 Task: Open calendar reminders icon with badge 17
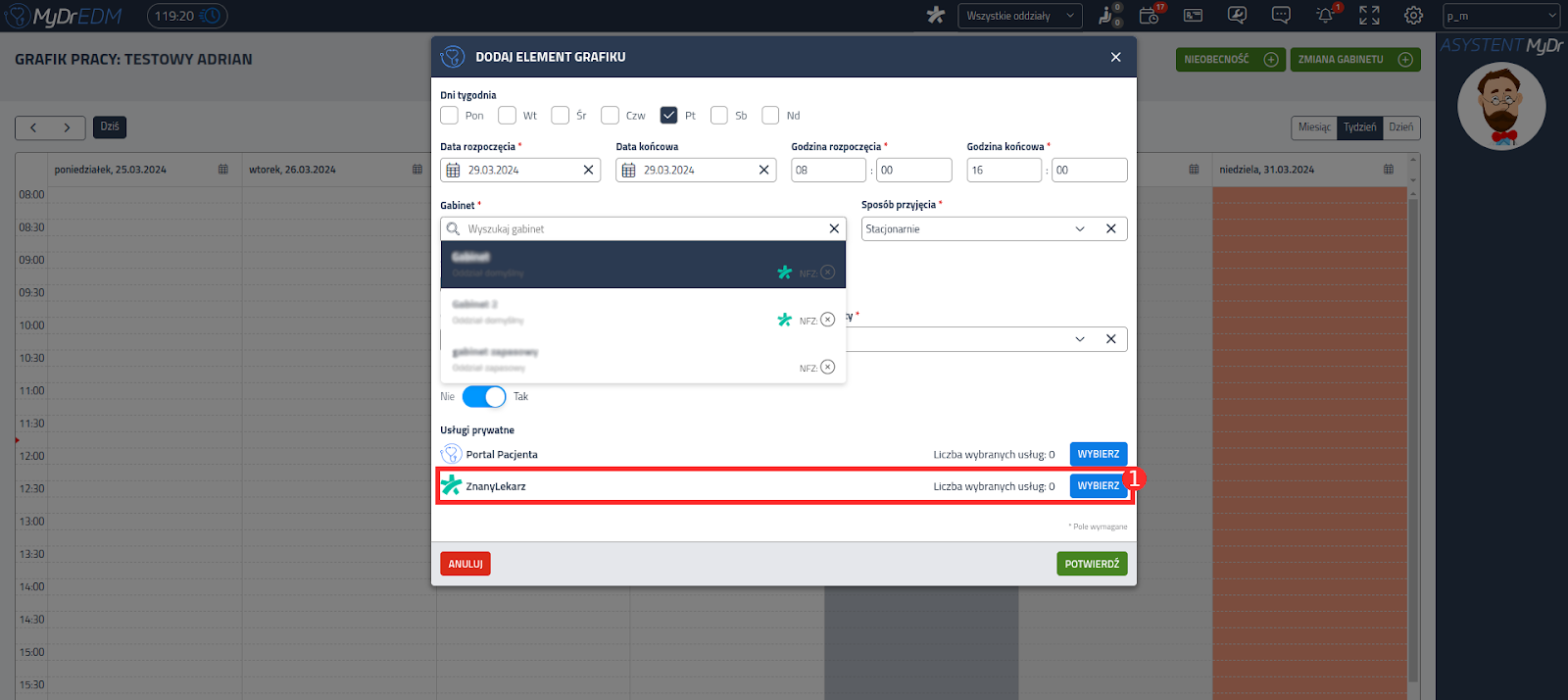(x=1151, y=15)
